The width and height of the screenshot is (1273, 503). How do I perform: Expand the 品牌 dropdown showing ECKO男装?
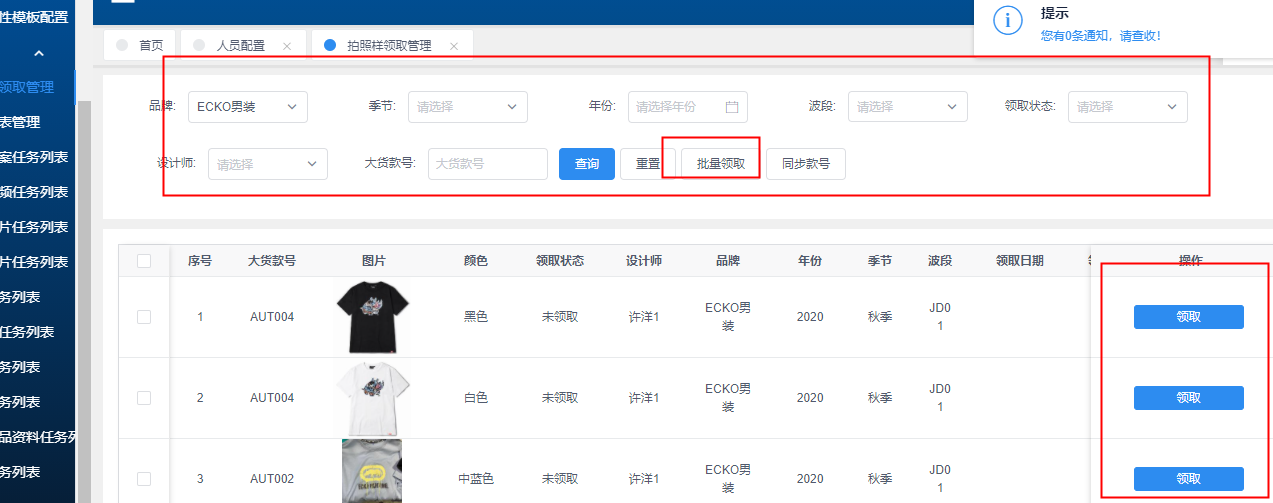tap(247, 107)
